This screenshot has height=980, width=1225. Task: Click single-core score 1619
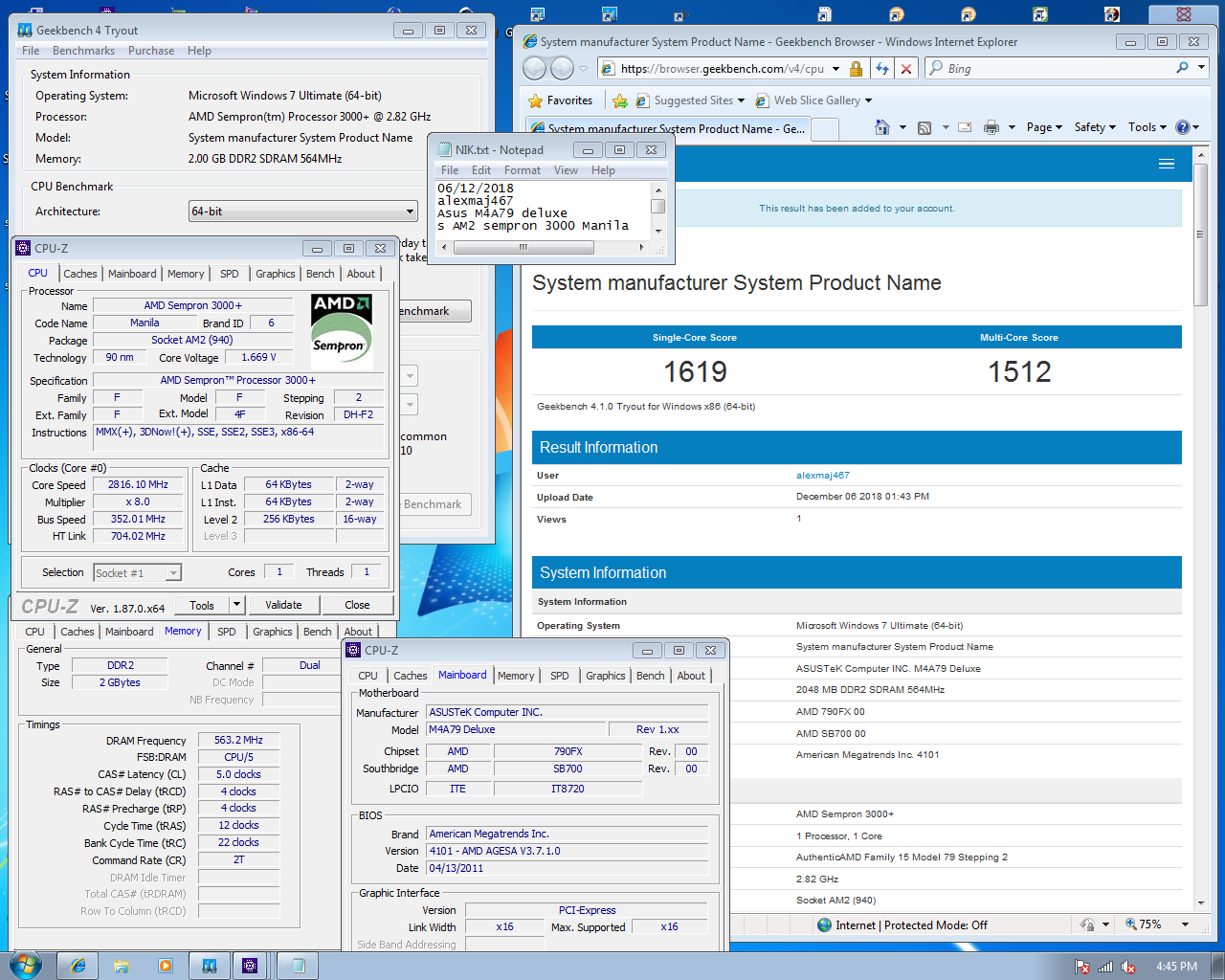click(695, 371)
